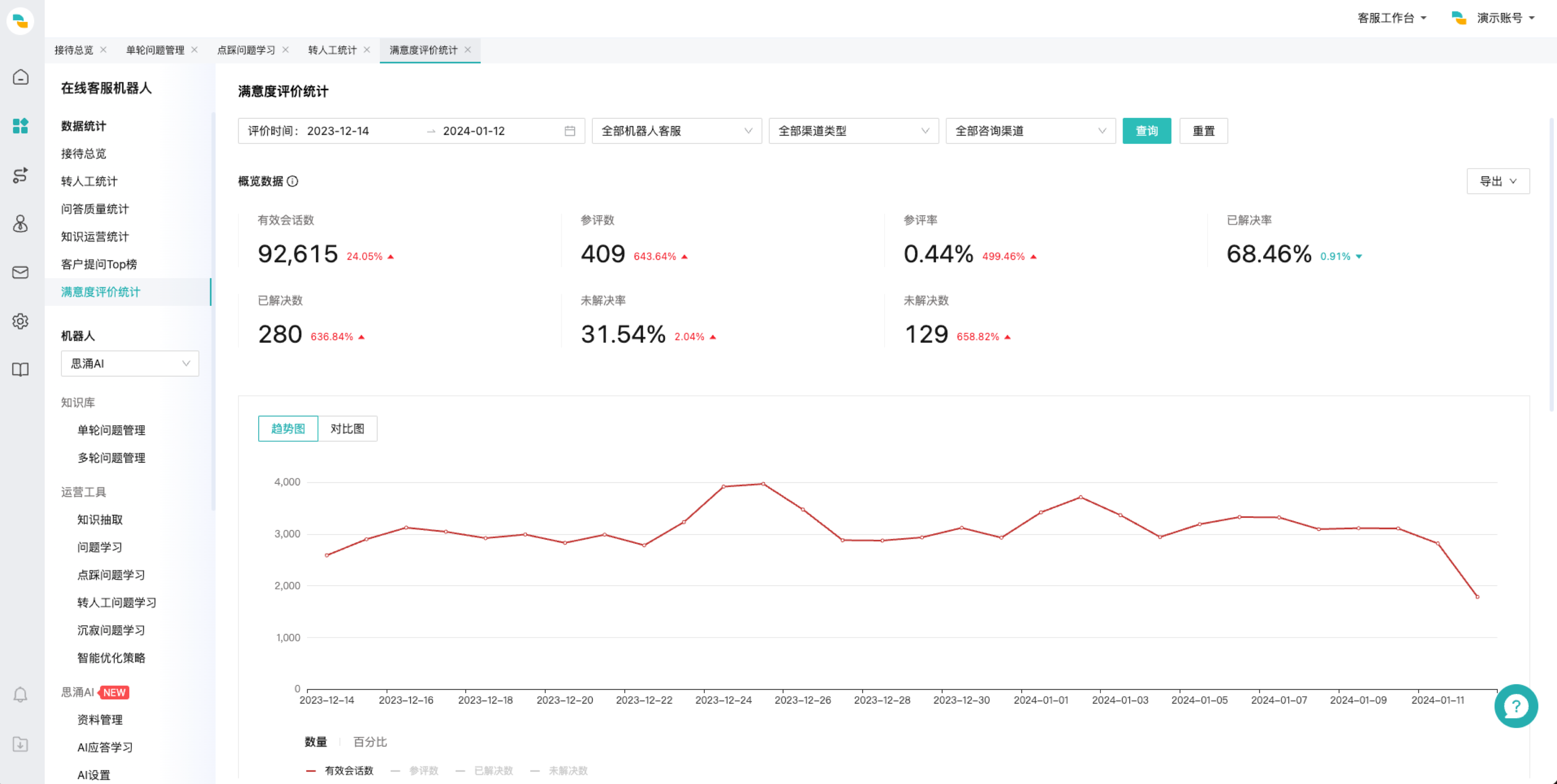Open the 全部机器人客服 dropdown
This screenshot has width=1557, height=784.
pos(677,131)
